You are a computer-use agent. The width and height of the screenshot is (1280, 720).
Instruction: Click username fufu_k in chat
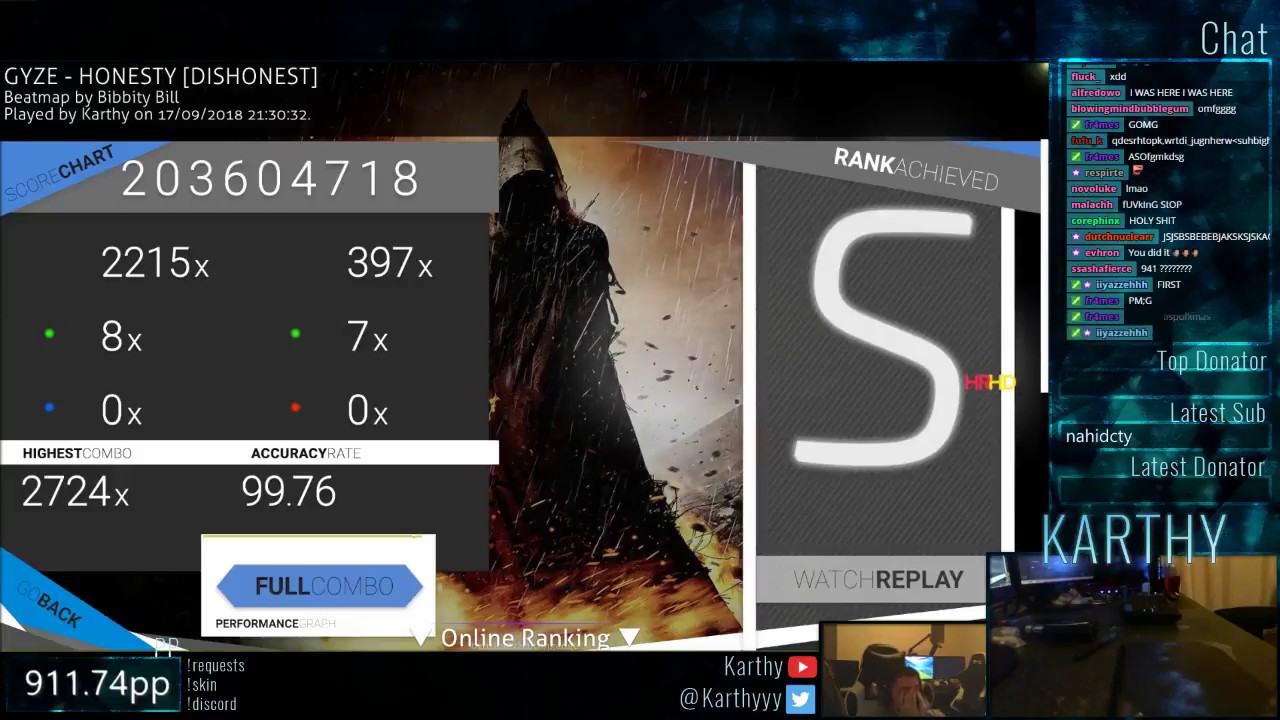click(x=1087, y=141)
